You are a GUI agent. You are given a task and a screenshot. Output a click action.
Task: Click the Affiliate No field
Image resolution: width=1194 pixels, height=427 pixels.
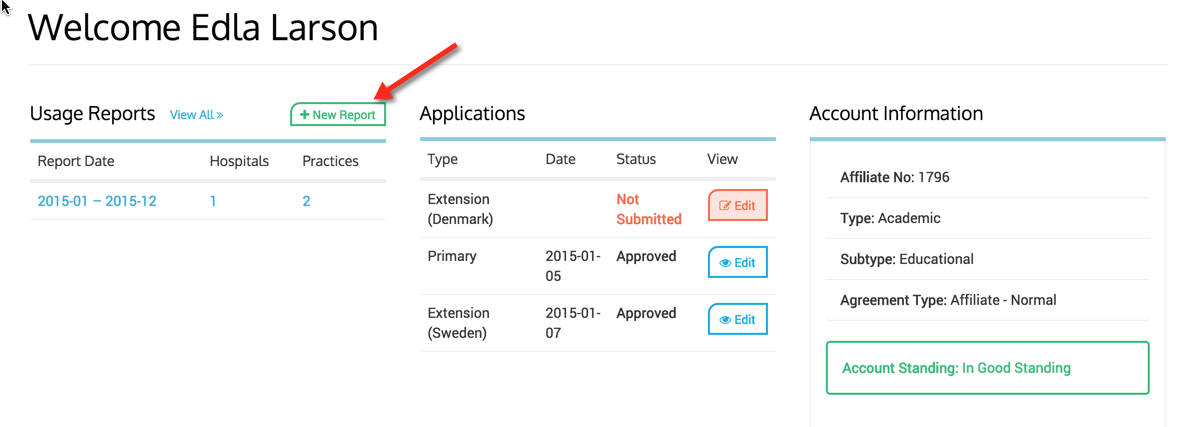click(x=895, y=177)
